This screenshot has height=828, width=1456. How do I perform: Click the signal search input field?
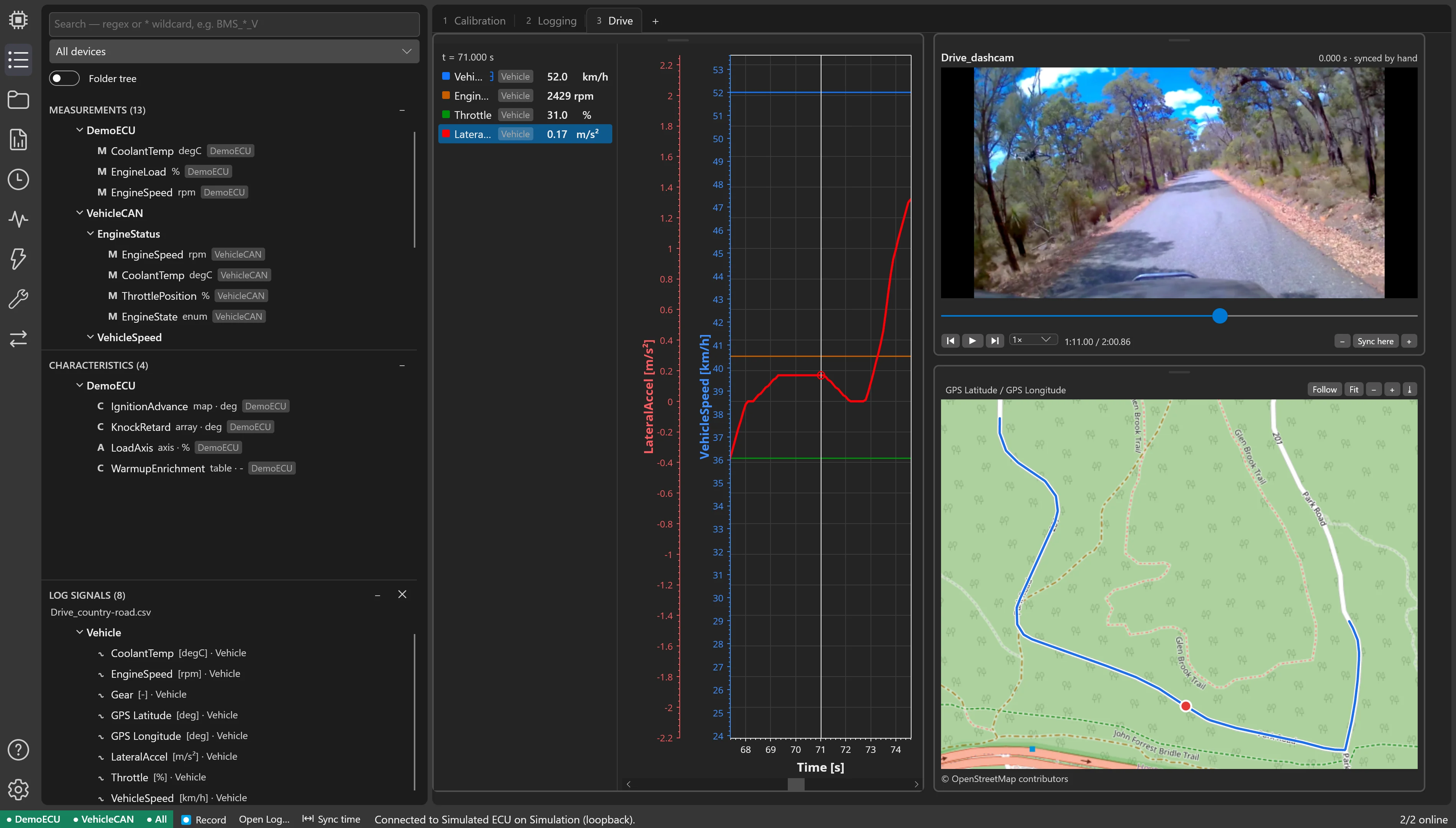234,24
